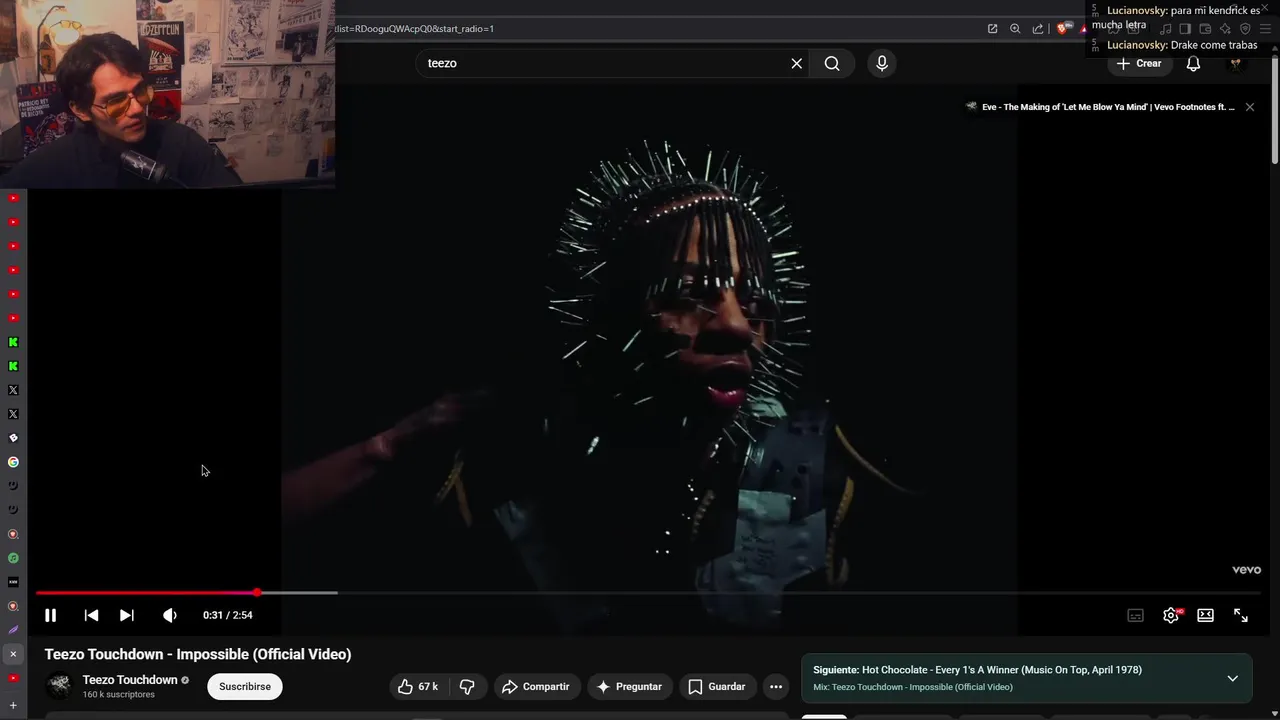Open the Teezo Touchdown channel name link
The height and width of the screenshot is (720, 1280).
[130, 680]
